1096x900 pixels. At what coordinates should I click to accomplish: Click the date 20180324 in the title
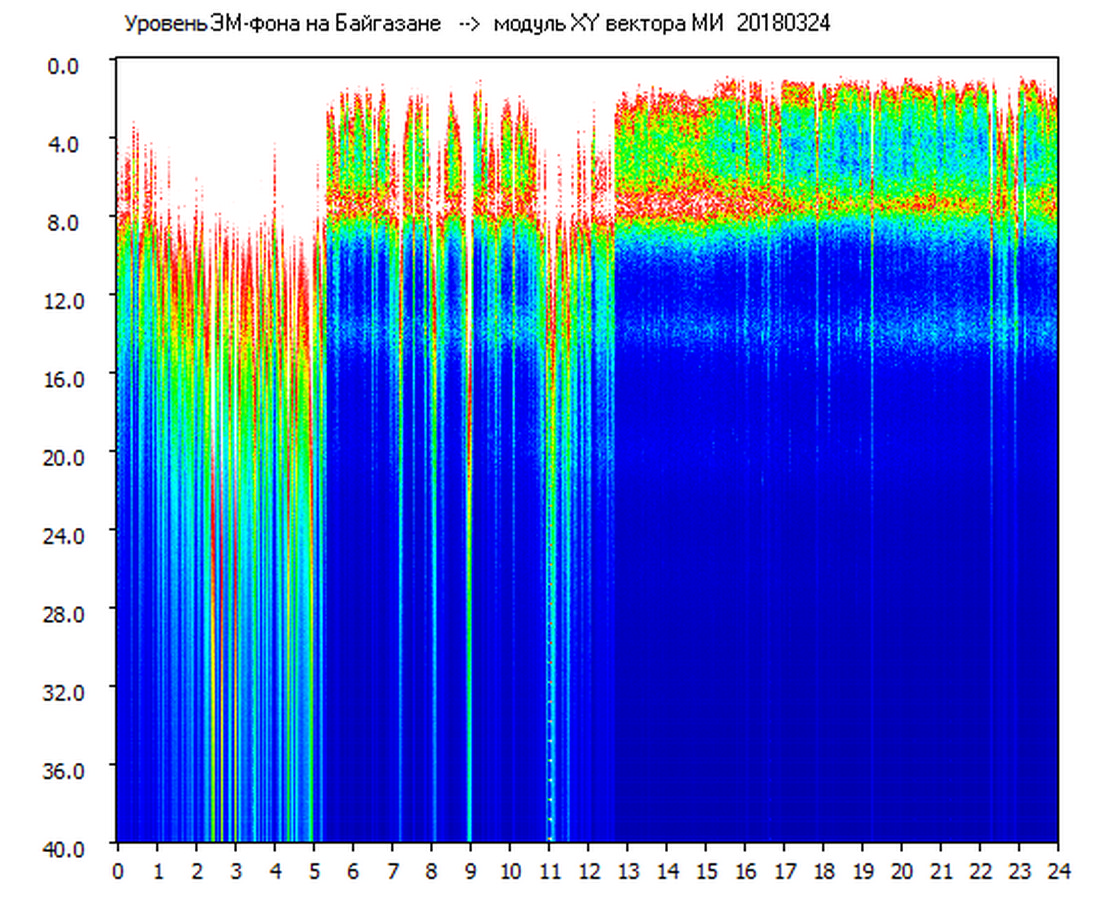(x=783, y=24)
